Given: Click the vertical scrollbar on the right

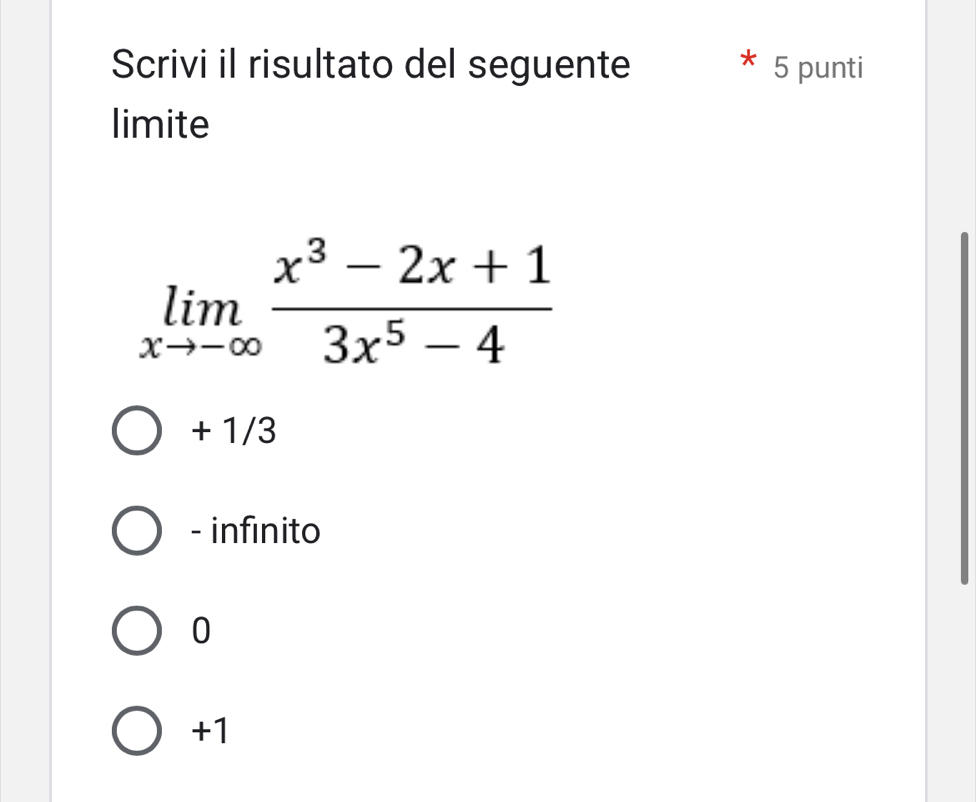Looking at the screenshot, I should 964,406.
